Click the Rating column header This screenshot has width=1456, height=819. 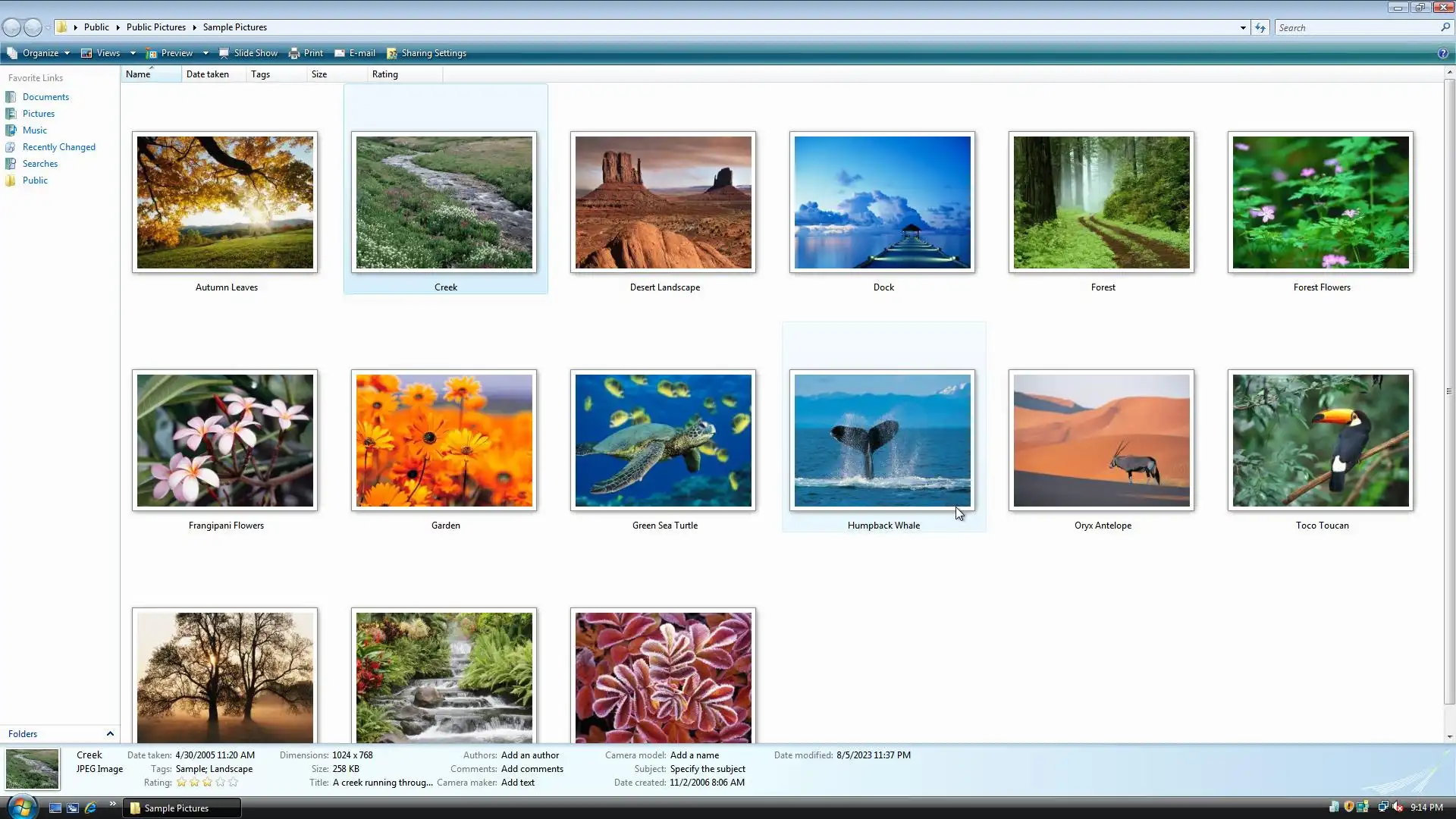(385, 74)
